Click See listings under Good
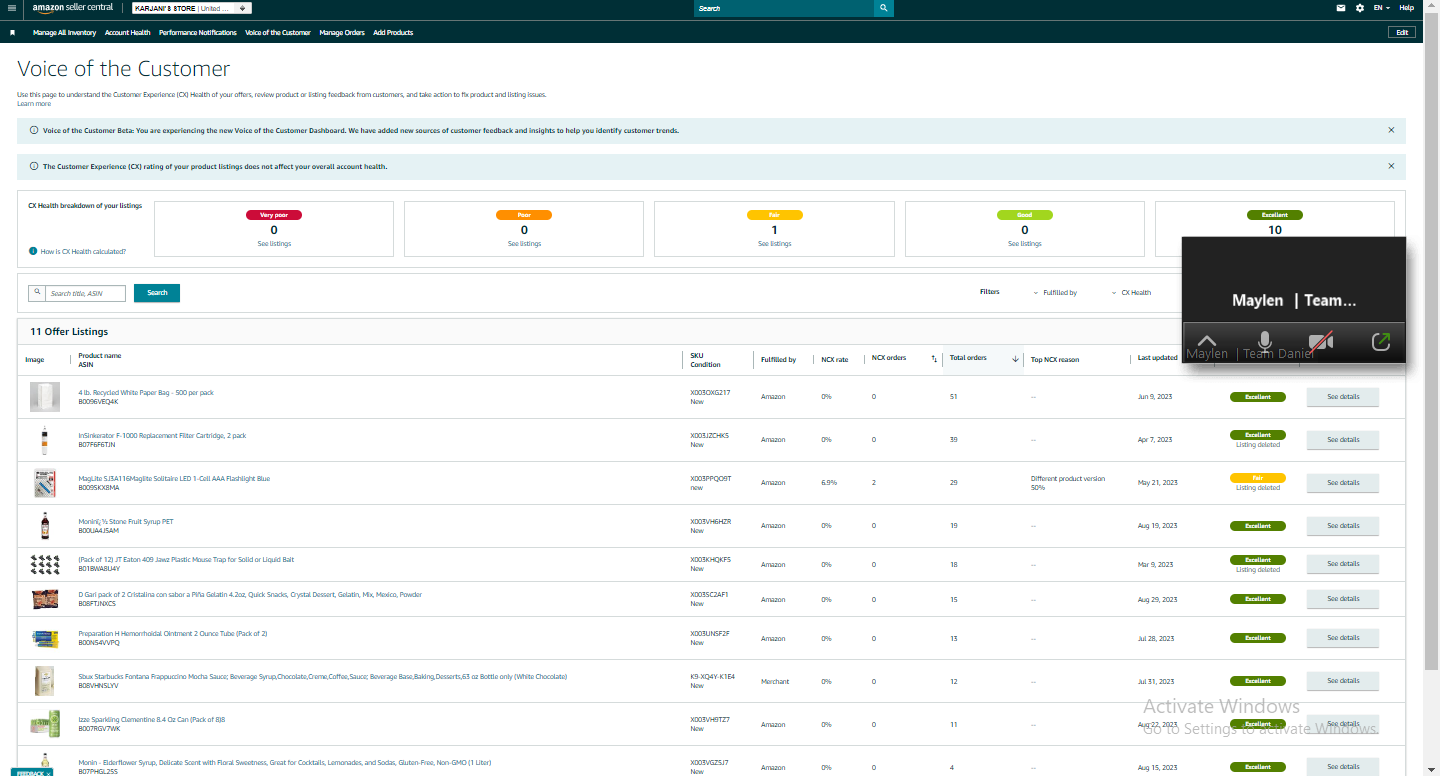The image size is (1440, 776). [1024, 244]
